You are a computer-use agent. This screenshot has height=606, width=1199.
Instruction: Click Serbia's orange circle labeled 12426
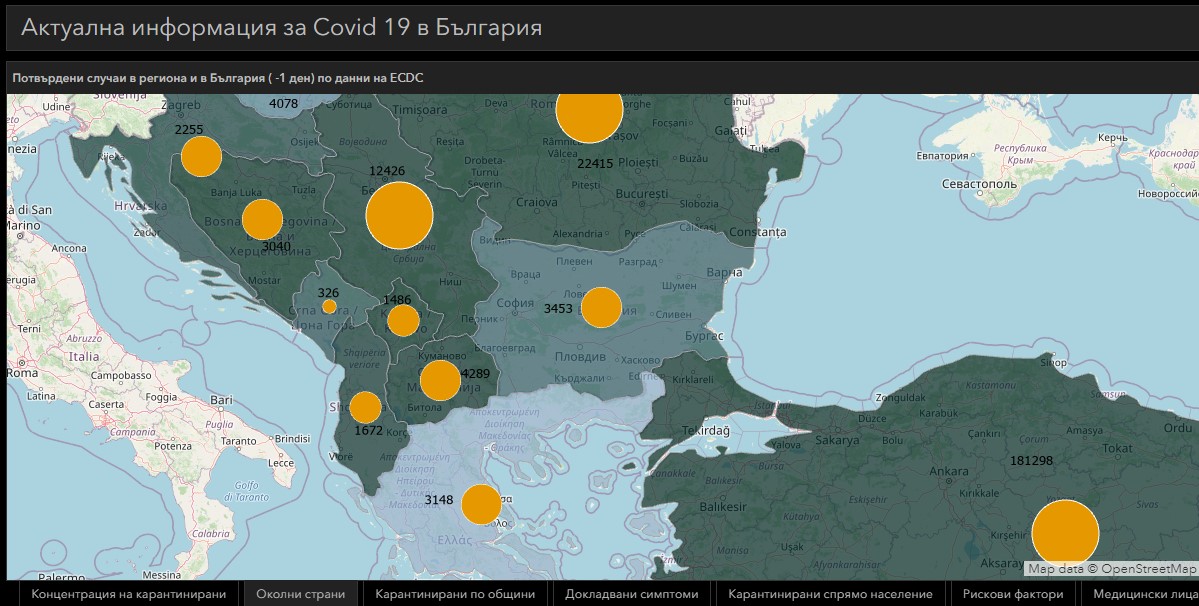(399, 215)
